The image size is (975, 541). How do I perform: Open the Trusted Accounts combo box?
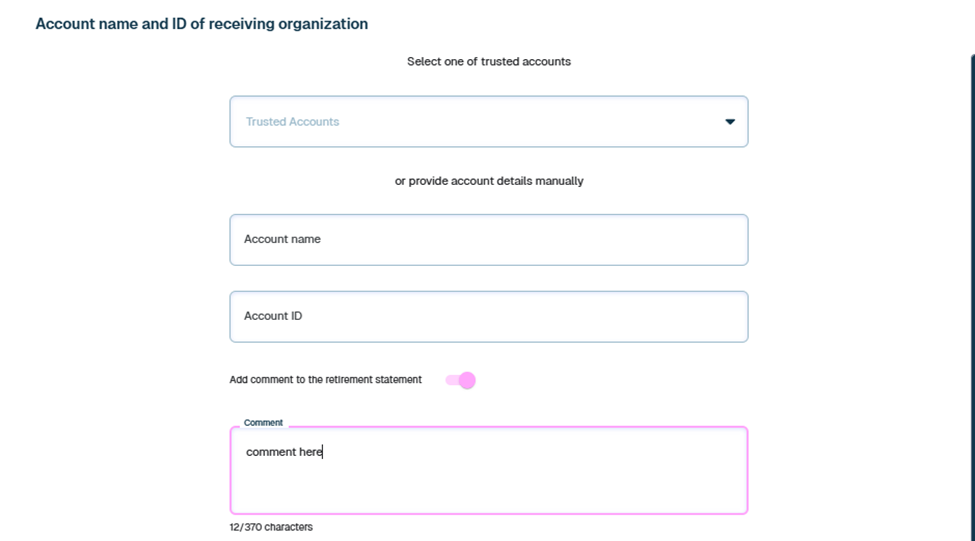tap(488, 122)
